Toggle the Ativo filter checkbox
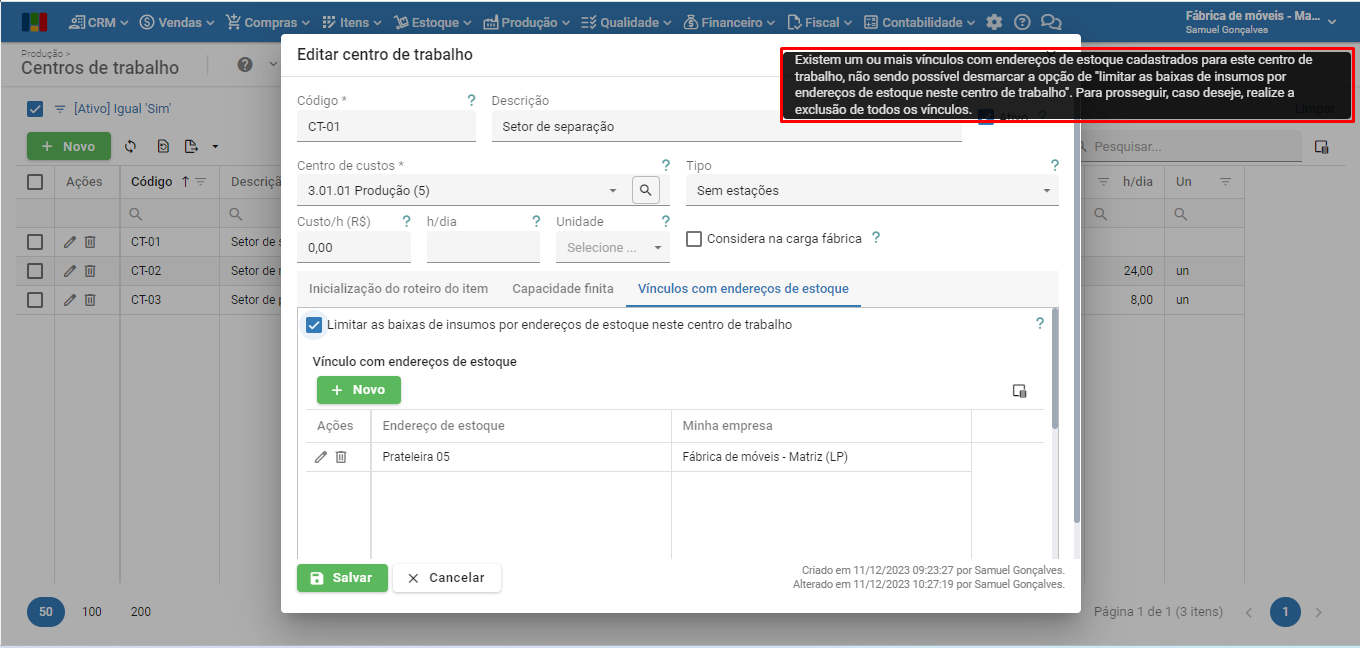The height and width of the screenshot is (648, 1360). (x=35, y=109)
